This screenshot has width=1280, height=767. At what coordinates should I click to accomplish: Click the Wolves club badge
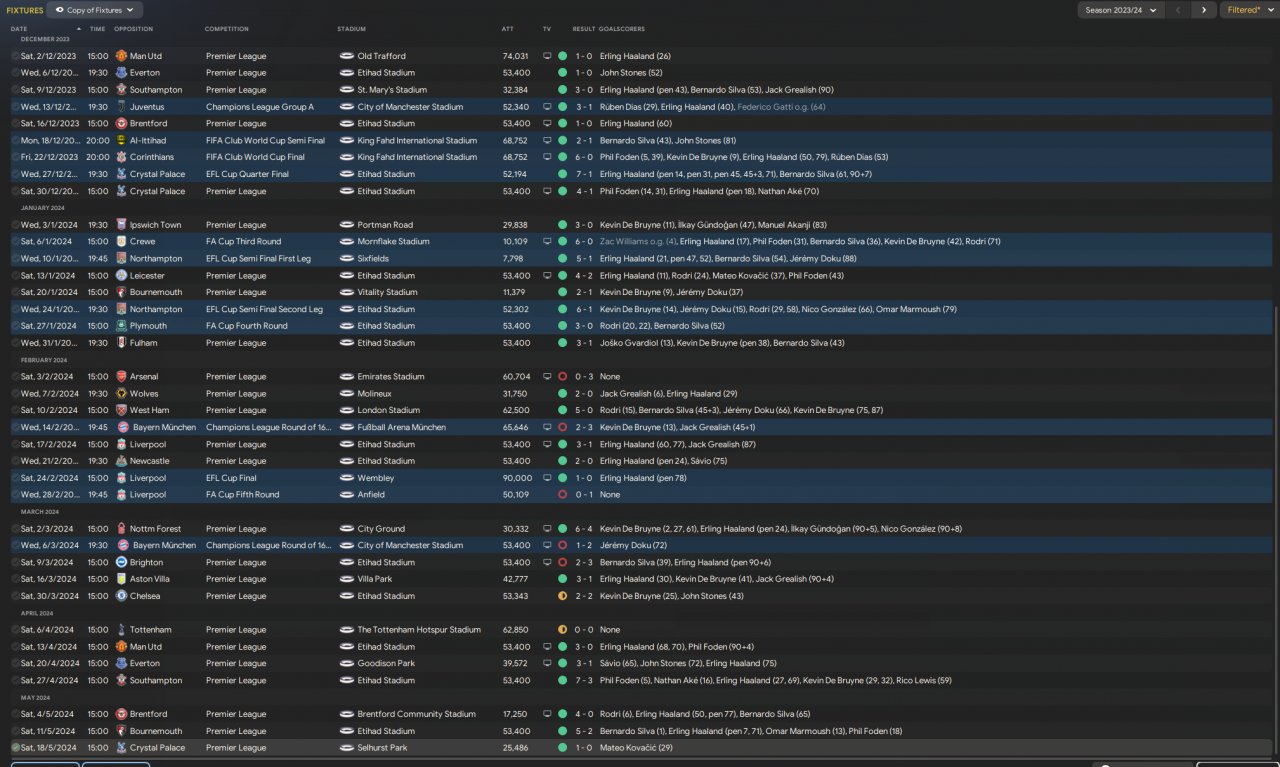(x=121, y=394)
